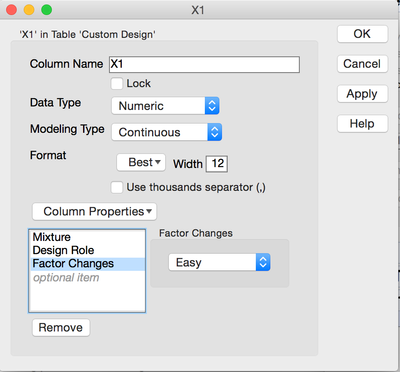The height and width of the screenshot is (372, 400).
Task: Cancel the column info dialog
Action: 362,64
